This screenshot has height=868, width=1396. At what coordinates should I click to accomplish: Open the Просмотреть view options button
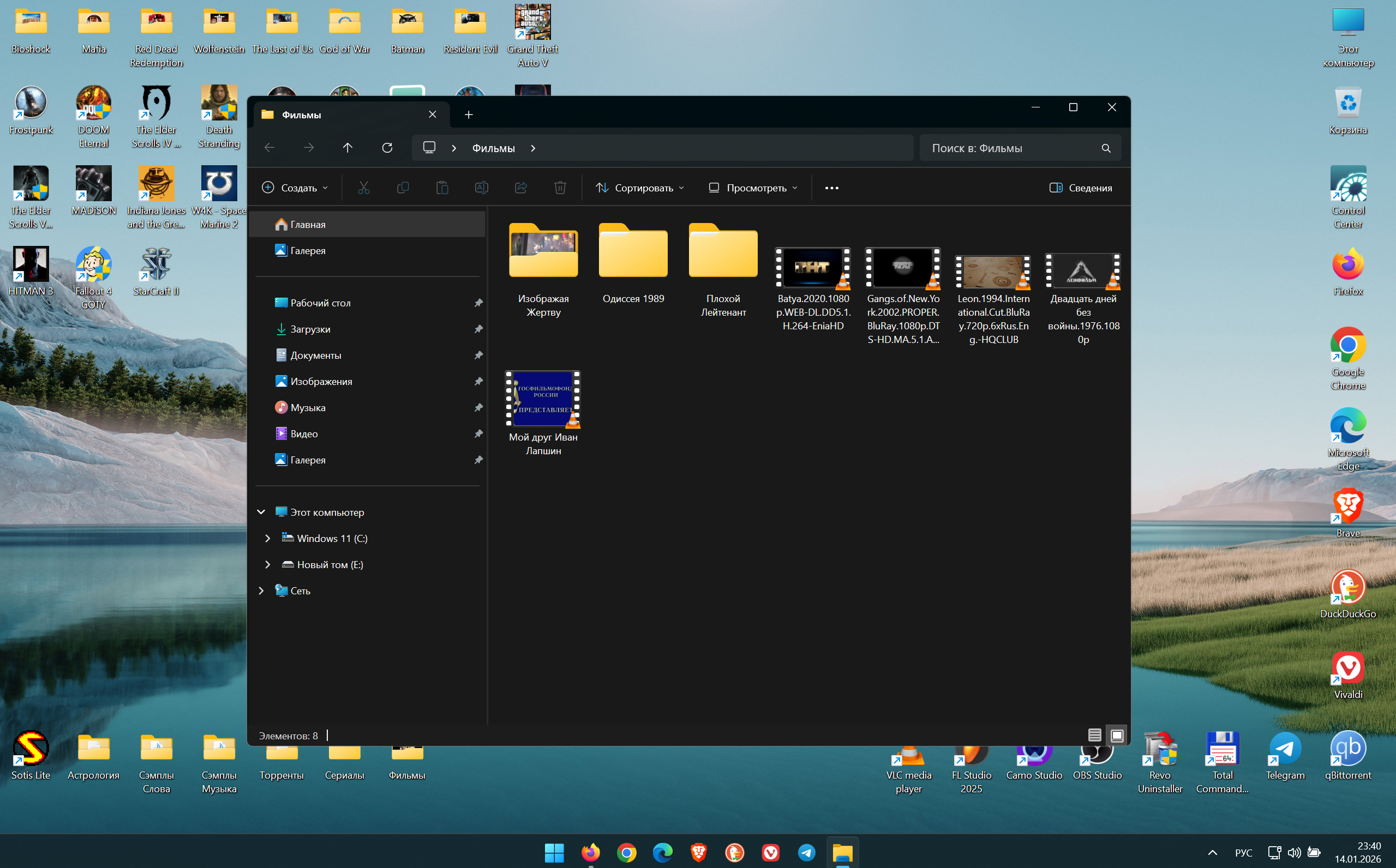[x=753, y=188]
